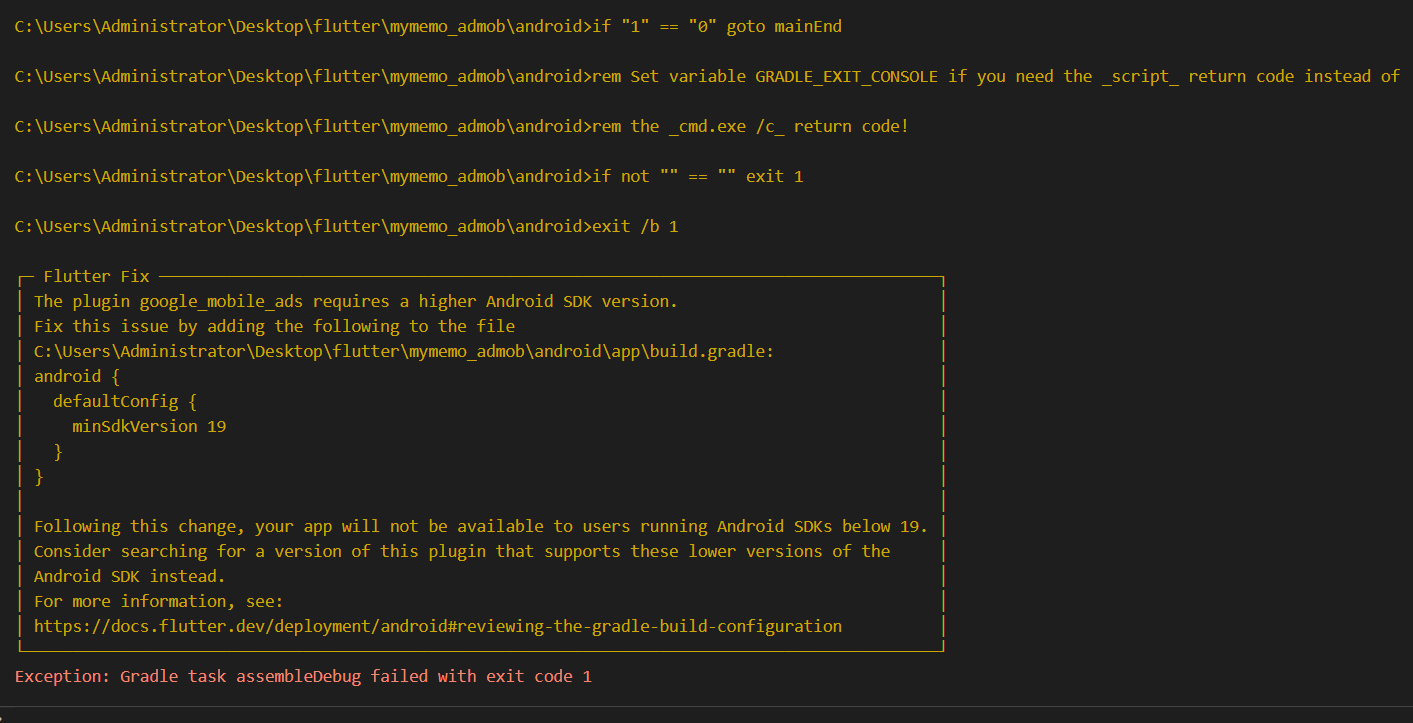Click the if not "" == "" exit 1 line

pos(409,176)
